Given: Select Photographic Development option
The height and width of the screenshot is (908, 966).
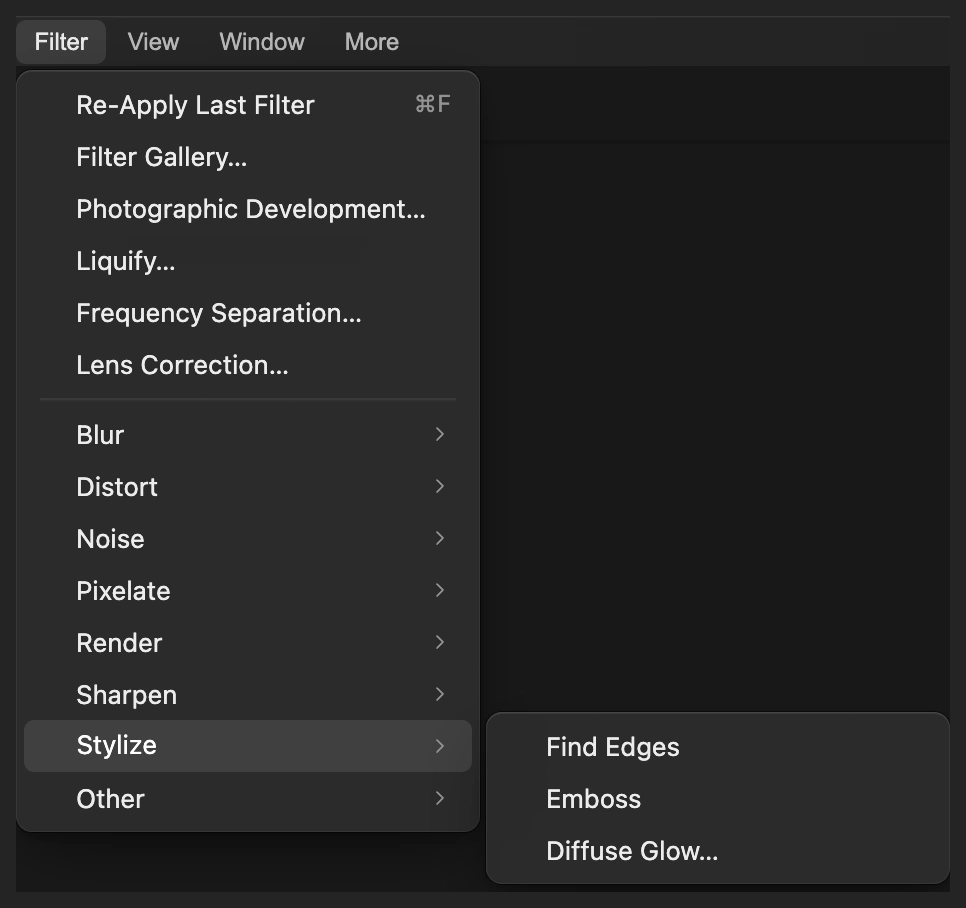Looking at the screenshot, I should click(x=248, y=209).
